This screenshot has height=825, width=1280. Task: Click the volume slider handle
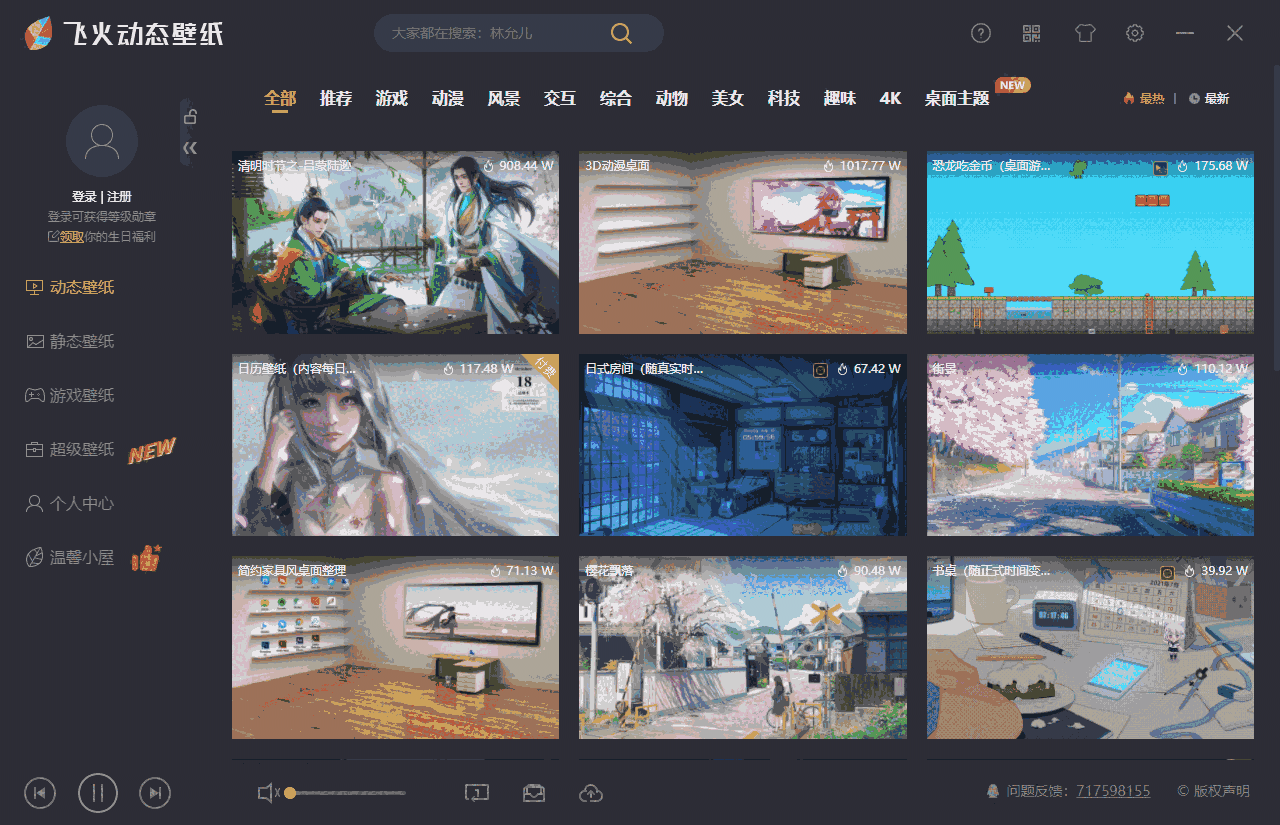click(290, 793)
